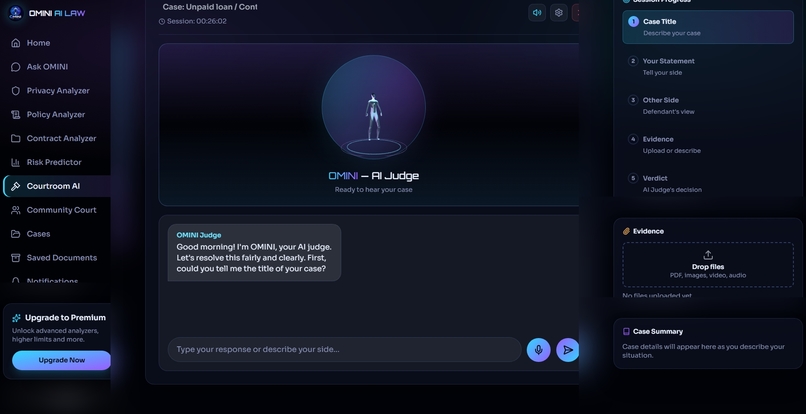Click the Saved Documents archive icon
This screenshot has width=806, height=414.
16,258
